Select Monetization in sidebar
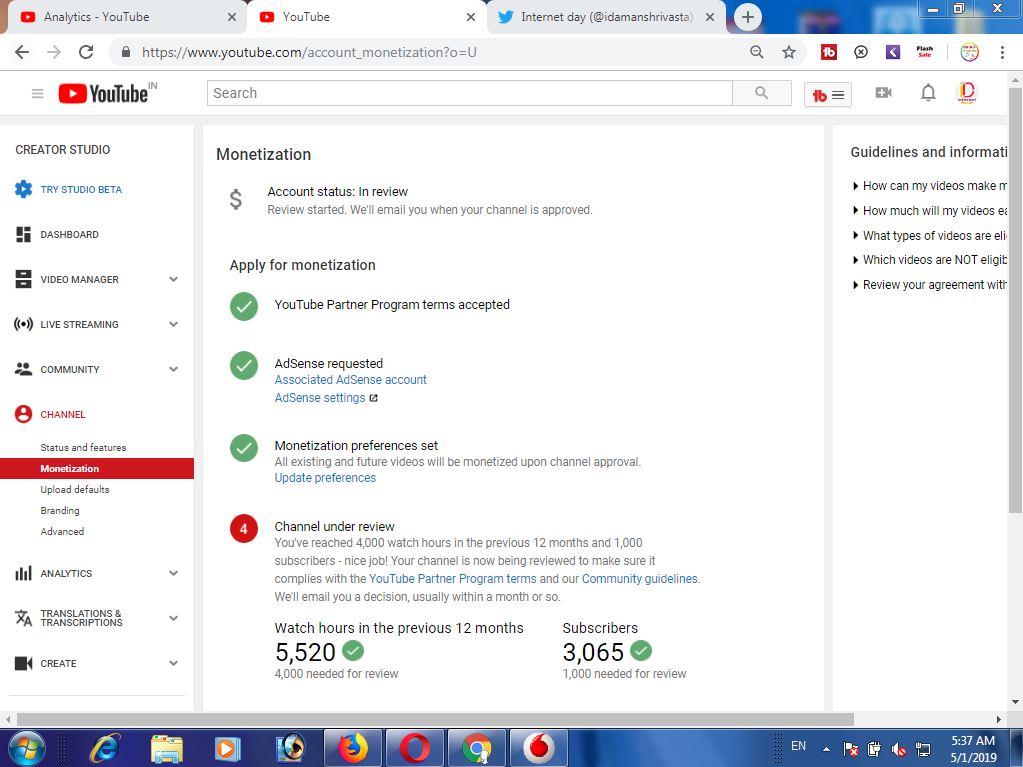1023x767 pixels. [97, 468]
